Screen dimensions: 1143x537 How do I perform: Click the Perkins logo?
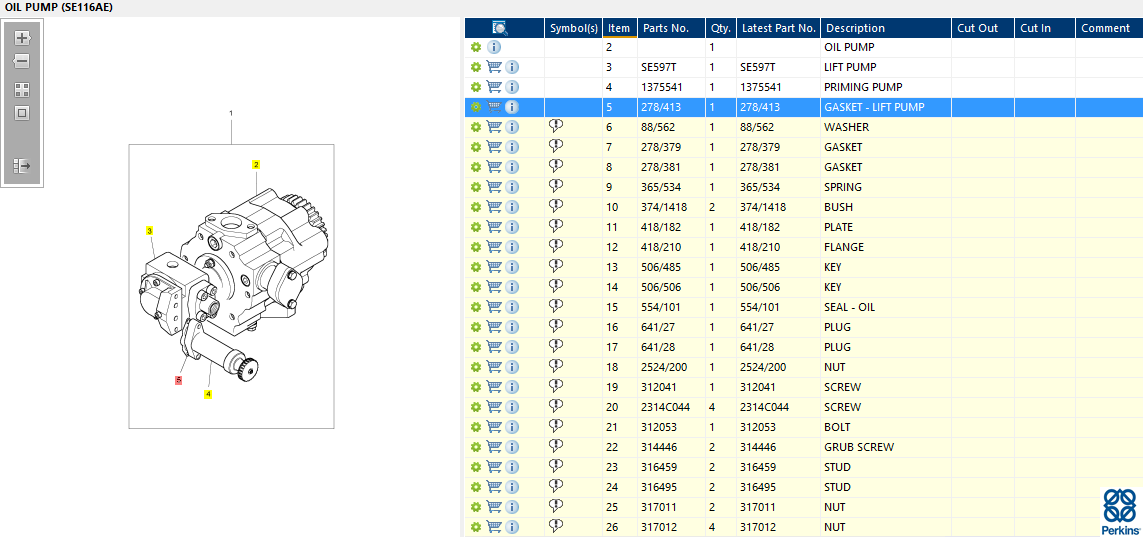[1120, 511]
